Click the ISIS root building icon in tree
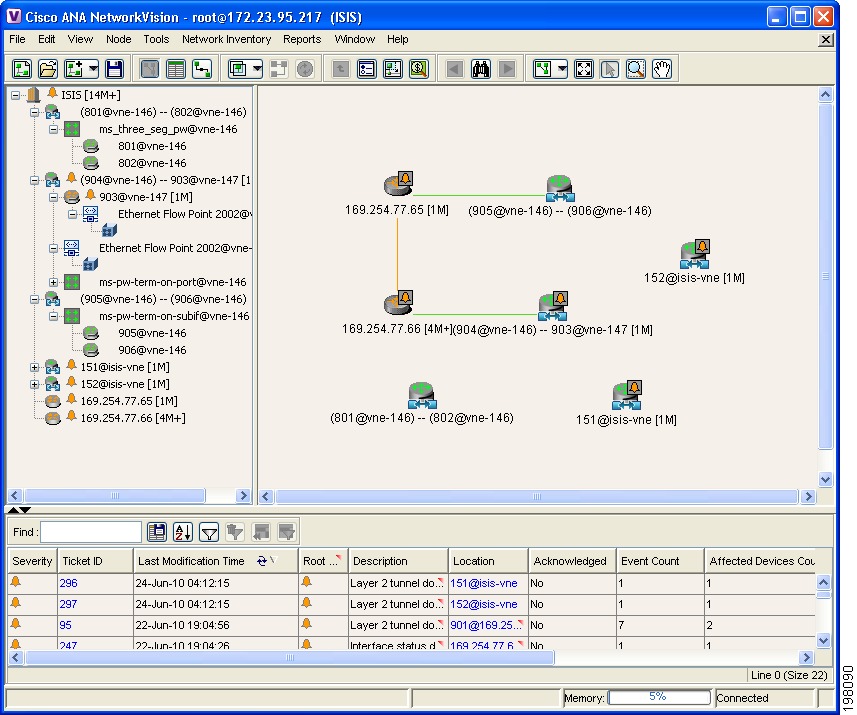Image resolution: width=857 pixels, height=715 pixels. (x=33, y=95)
